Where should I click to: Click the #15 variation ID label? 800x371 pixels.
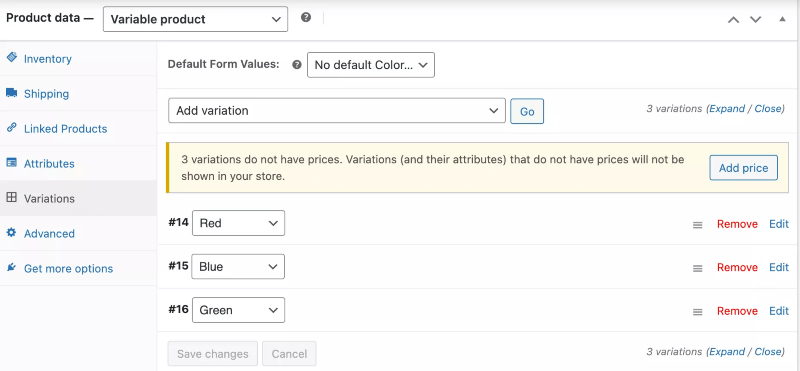tap(179, 265)
